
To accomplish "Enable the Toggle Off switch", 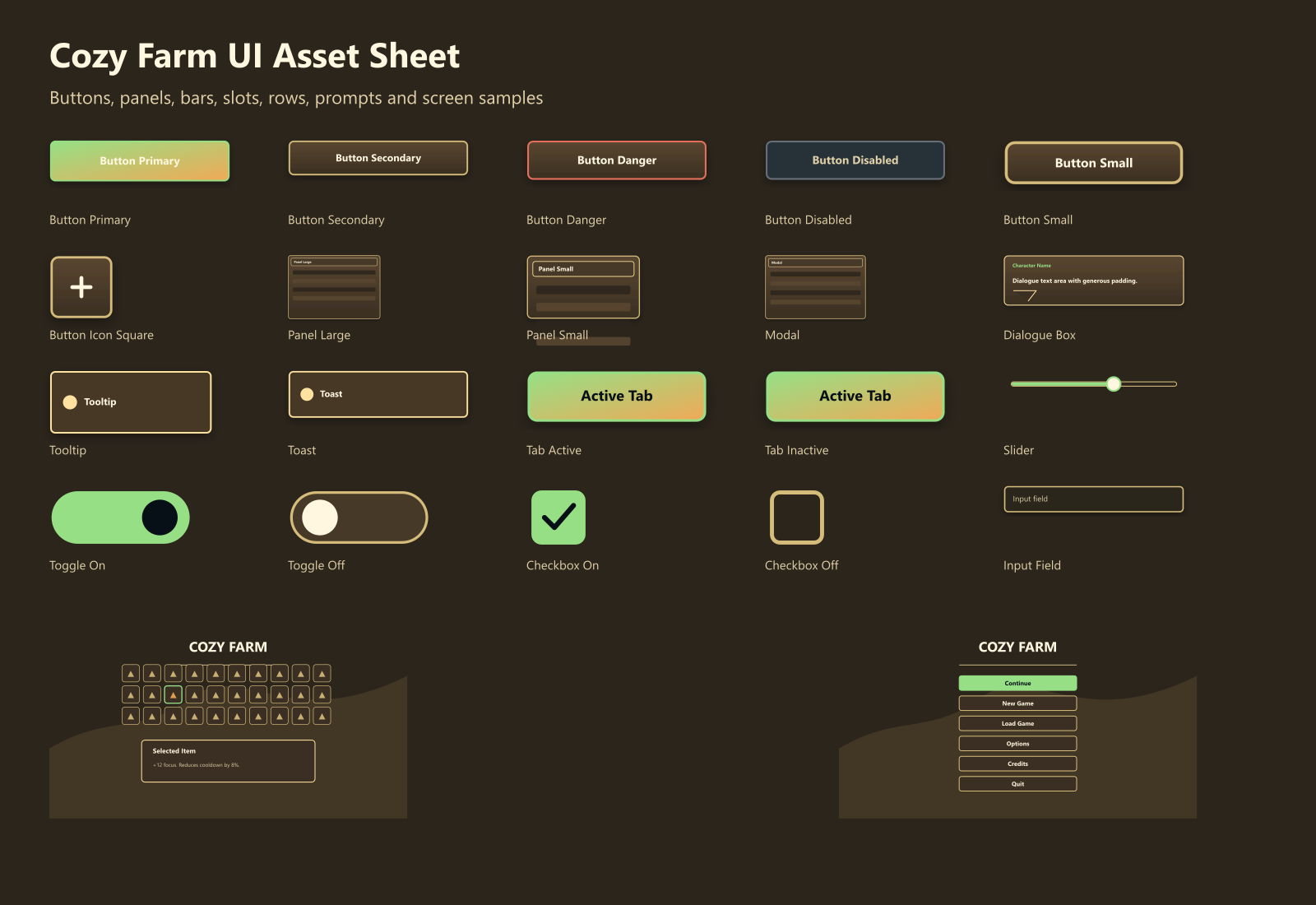I will coord(359,517).
